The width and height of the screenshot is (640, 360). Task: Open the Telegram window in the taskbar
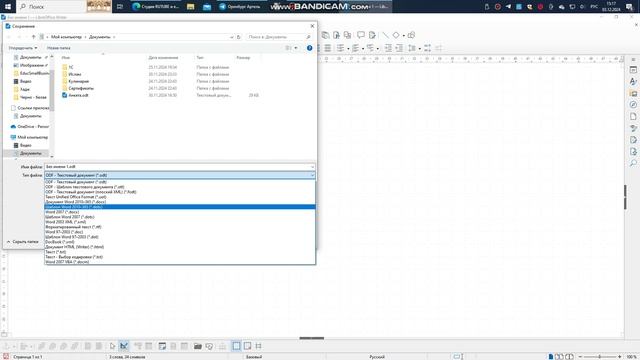pyautogui.click(x=240, y=7)
